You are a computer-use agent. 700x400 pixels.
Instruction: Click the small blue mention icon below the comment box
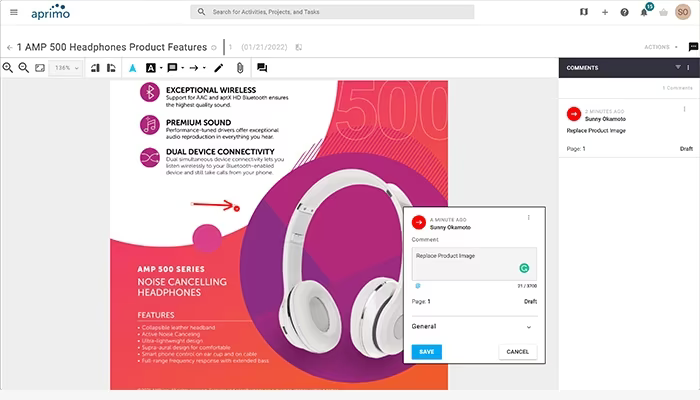coord(418,286)
